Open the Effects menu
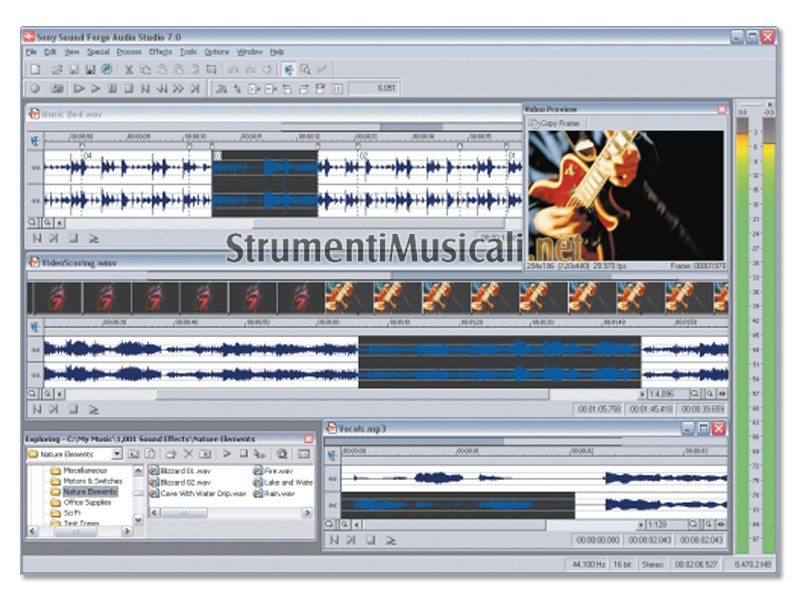This screenshot has height=600, width=800. click(x=160, y=51)
